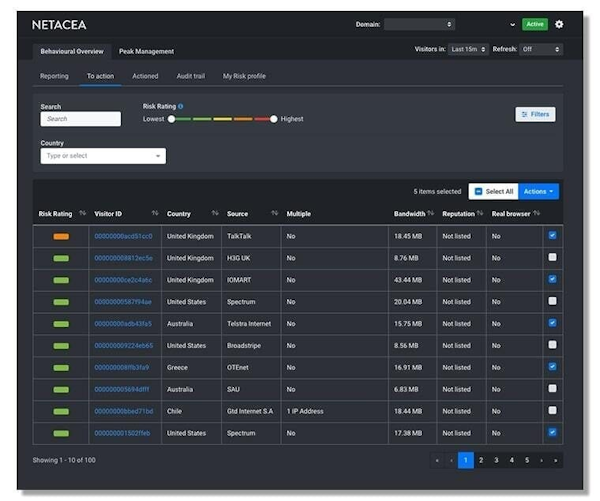Screen dimensions: 600x501
Task: Sort by Bandwidth column arrows
Action: coord(431,213)
